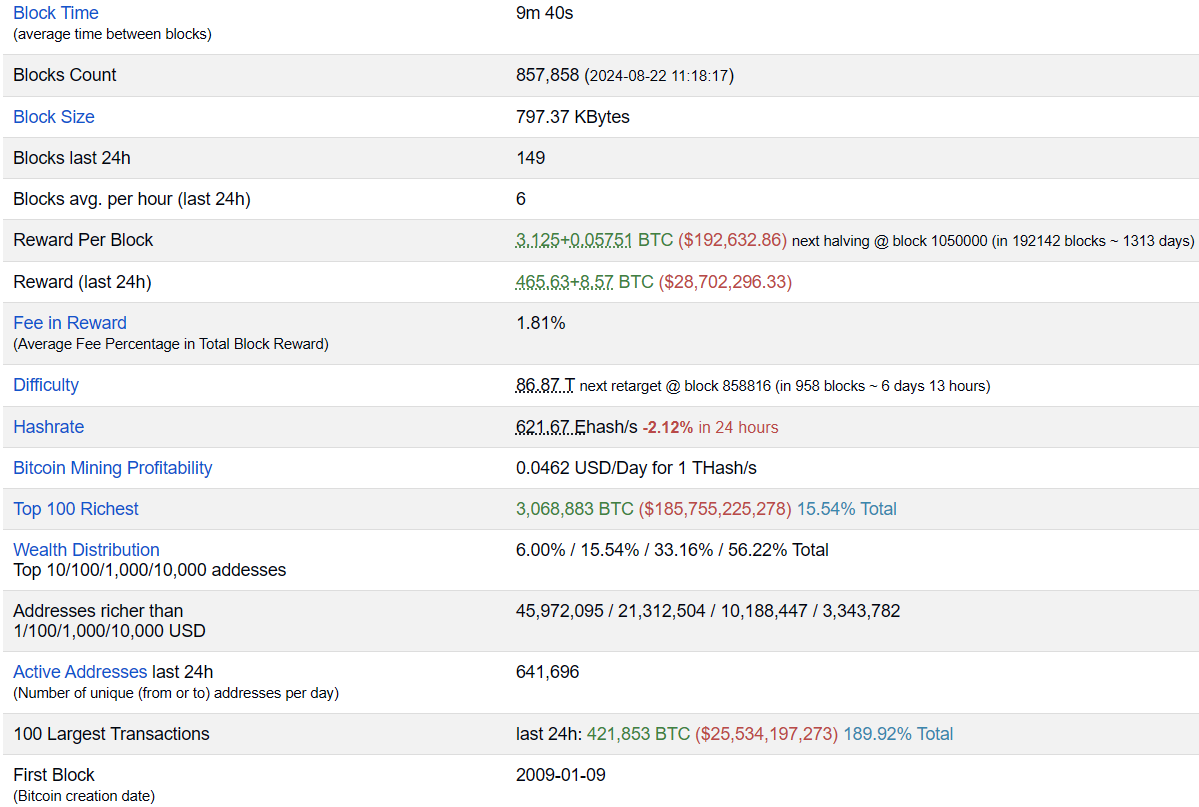This screenshot has width=1199, height=807.
Task: Open the Hashrate link
Action: 48,427
